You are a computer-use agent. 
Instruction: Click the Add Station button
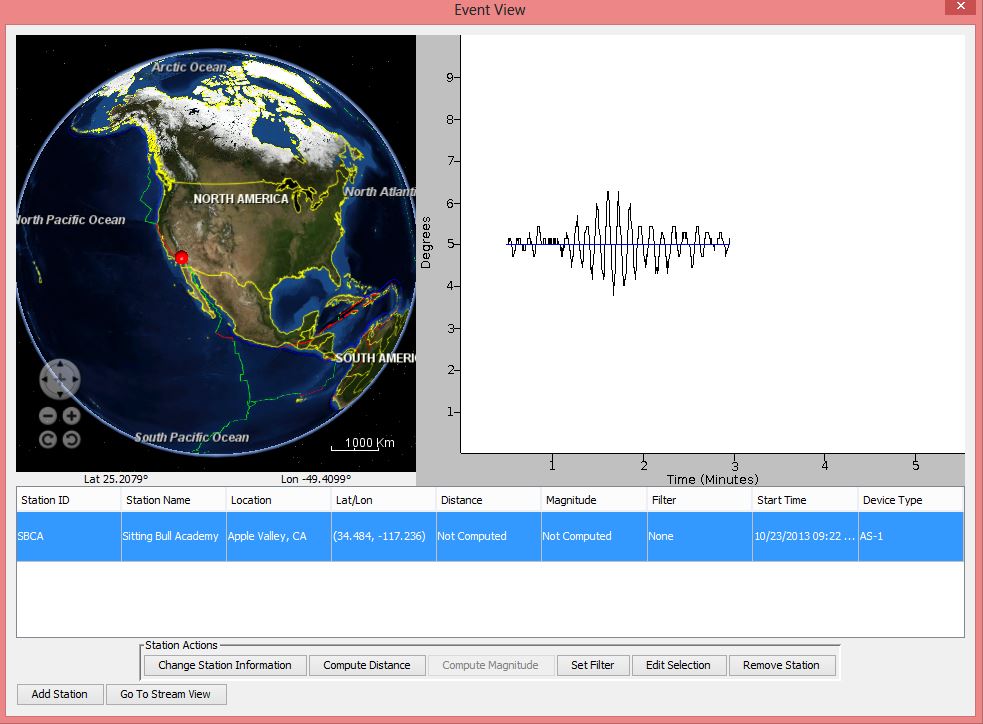click(x=59, y=694)
